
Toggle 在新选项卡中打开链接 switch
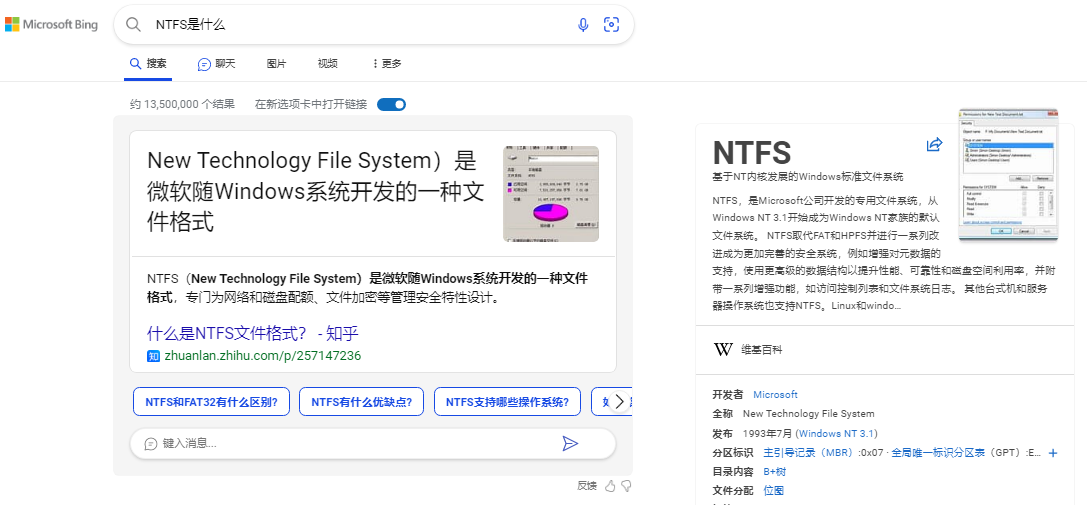391,105
